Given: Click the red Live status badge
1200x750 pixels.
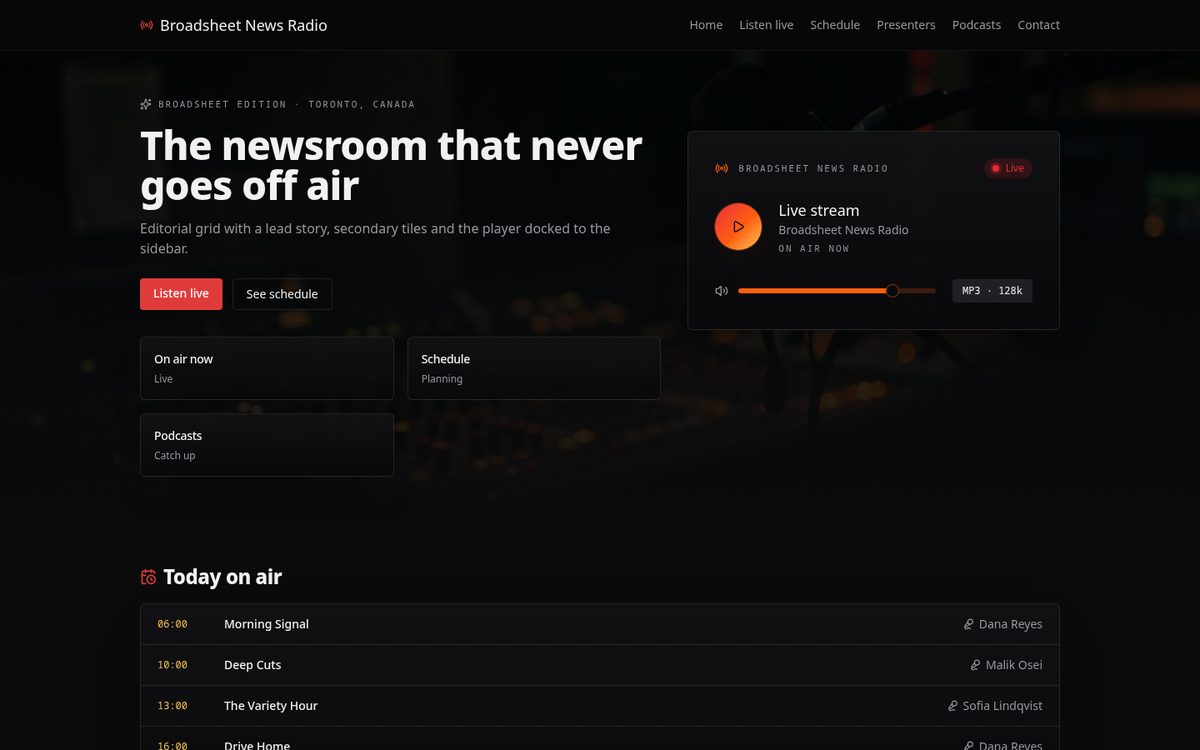Looking at the screenshot, I should [1008, 168].
